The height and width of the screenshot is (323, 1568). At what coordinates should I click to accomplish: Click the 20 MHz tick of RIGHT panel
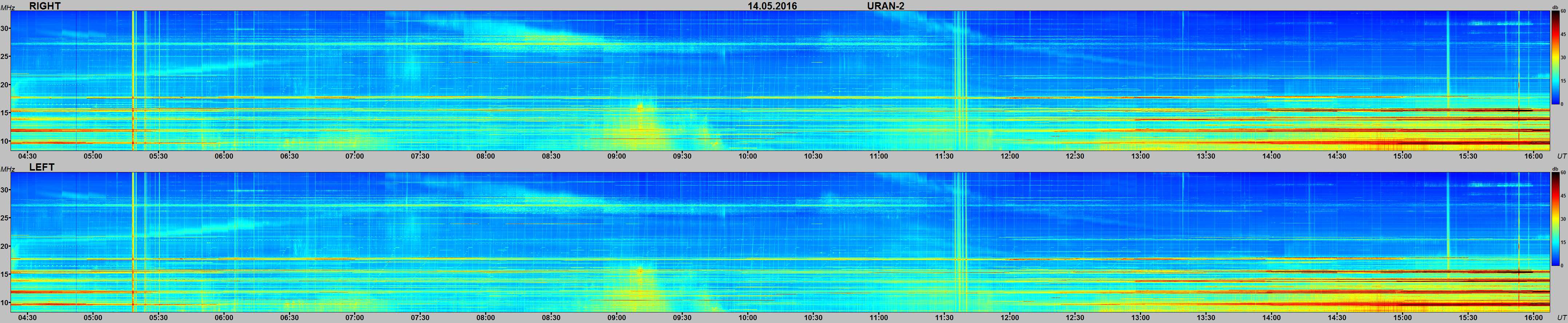click(x=5, y=84)
